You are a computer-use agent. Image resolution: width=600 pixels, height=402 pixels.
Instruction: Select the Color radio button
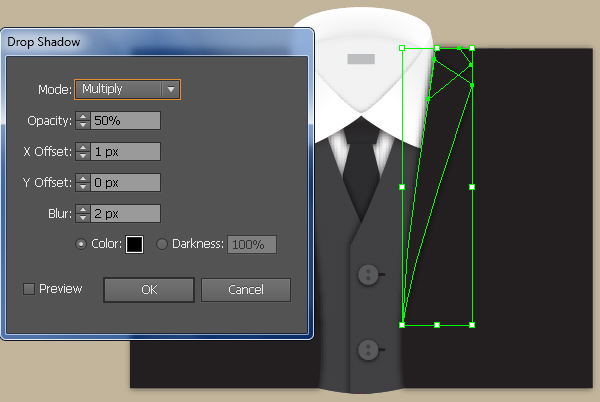coord(81,244)
